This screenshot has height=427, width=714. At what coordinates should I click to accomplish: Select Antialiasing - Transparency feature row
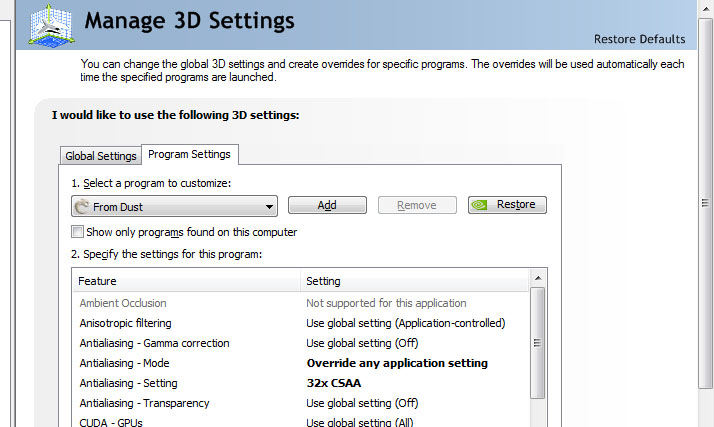coord(301,403)
